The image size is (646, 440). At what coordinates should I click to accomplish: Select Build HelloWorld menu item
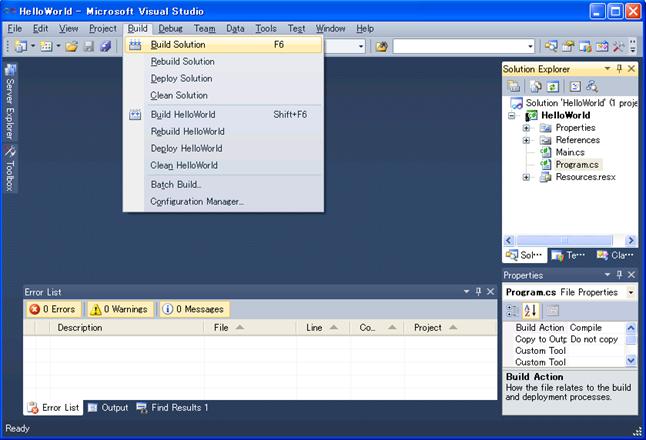point(223,115)
